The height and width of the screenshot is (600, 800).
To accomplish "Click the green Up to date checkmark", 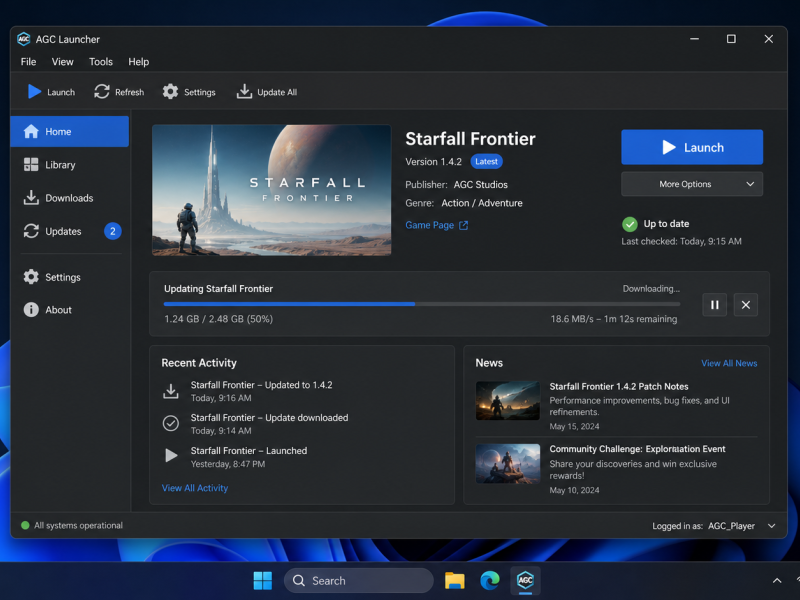I will tap(630, 224).
